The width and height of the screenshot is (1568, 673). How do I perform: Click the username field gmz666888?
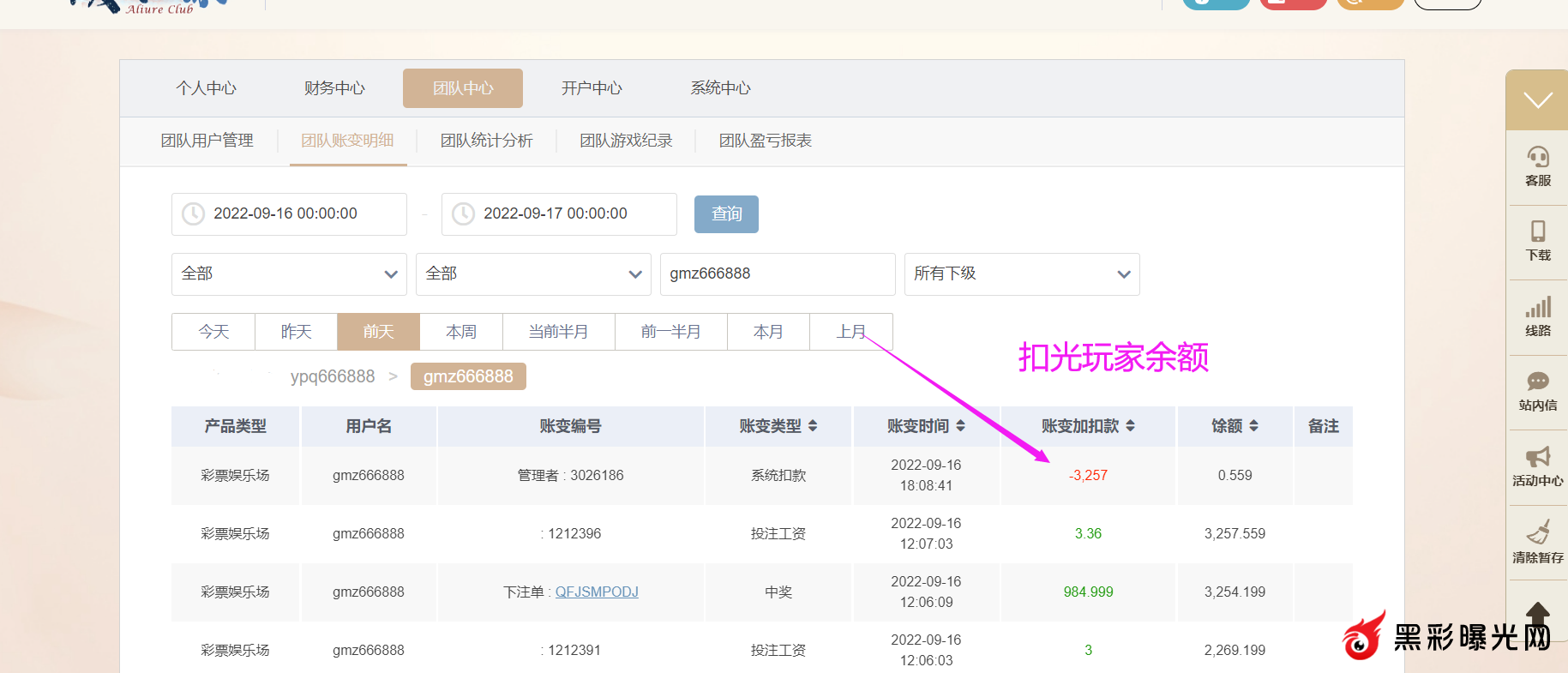777,274
